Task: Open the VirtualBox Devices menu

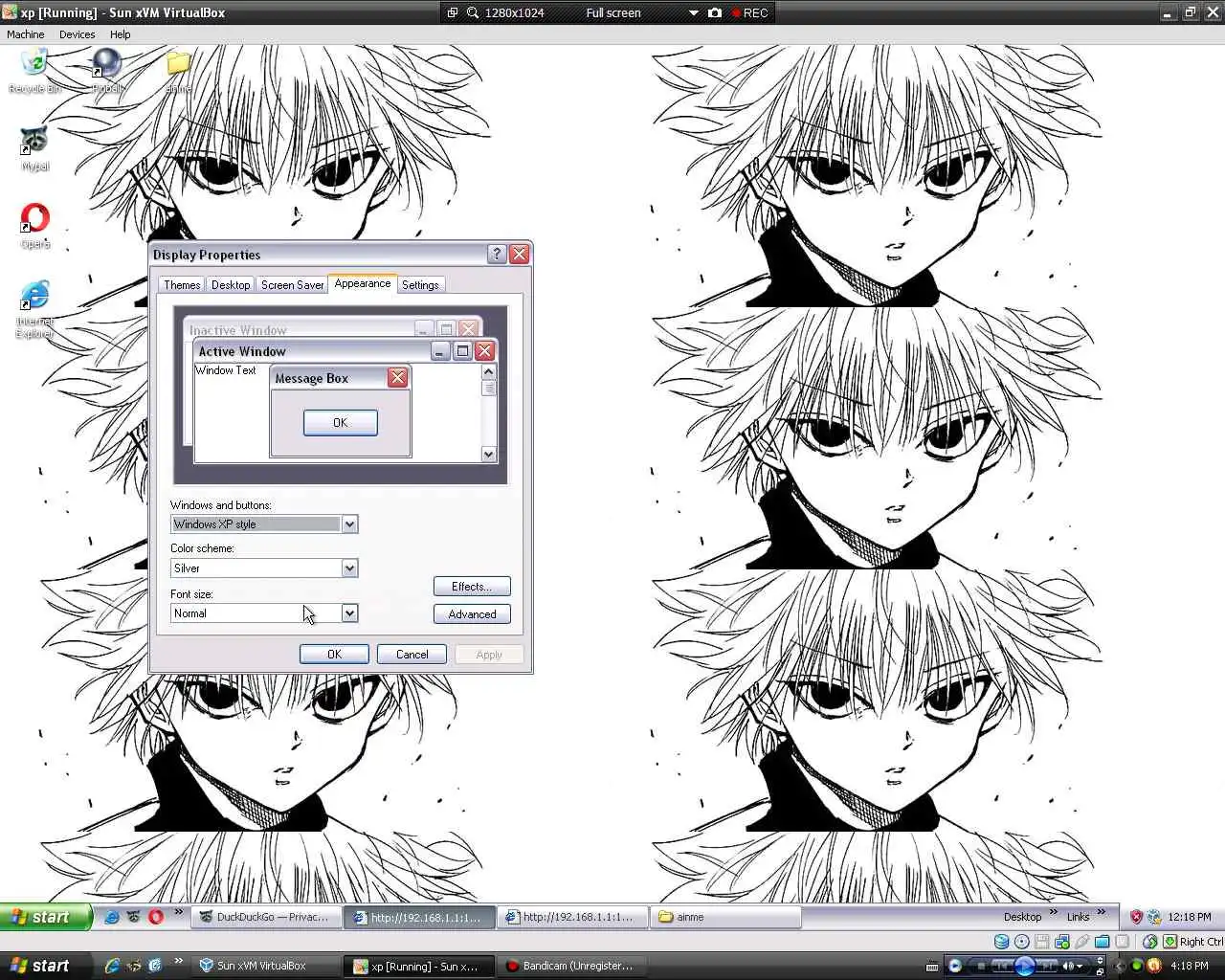Action: tap(77, 34)
